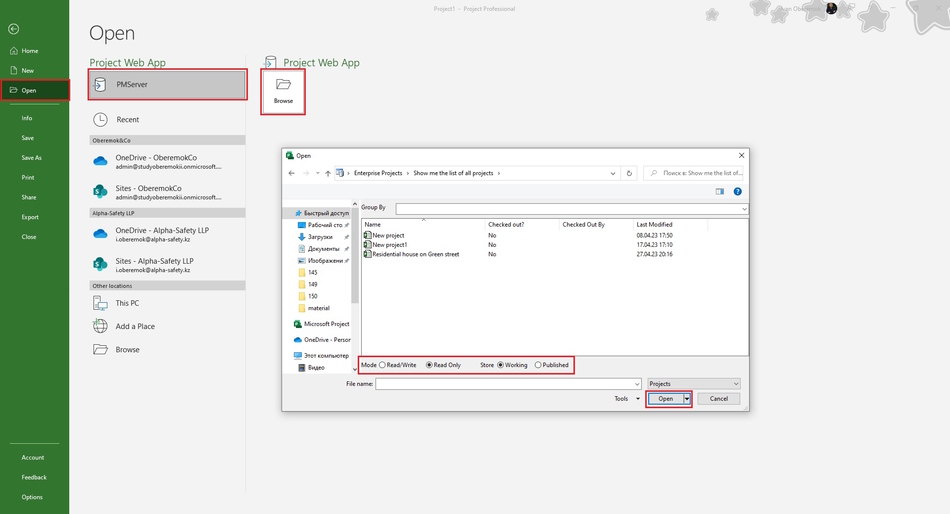The width and height of the screenshot is (950, 514).
Task: Click the back arrow in the backstage sidebar
Action: 13,29
